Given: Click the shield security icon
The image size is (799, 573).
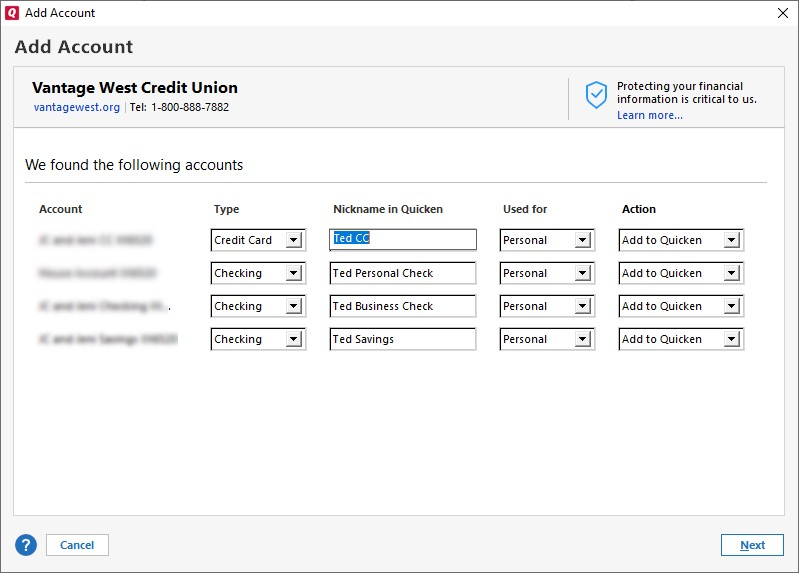Looking at the screenshot, I should coord(596,95).
